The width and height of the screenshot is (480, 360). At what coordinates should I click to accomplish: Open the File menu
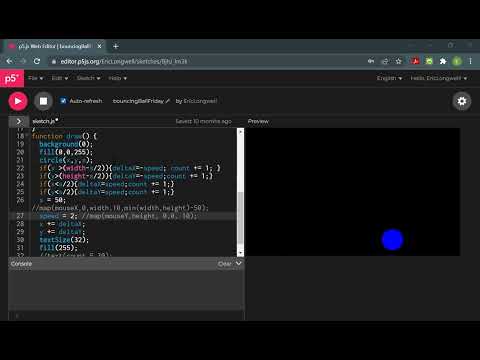click(x=36, y=78)
